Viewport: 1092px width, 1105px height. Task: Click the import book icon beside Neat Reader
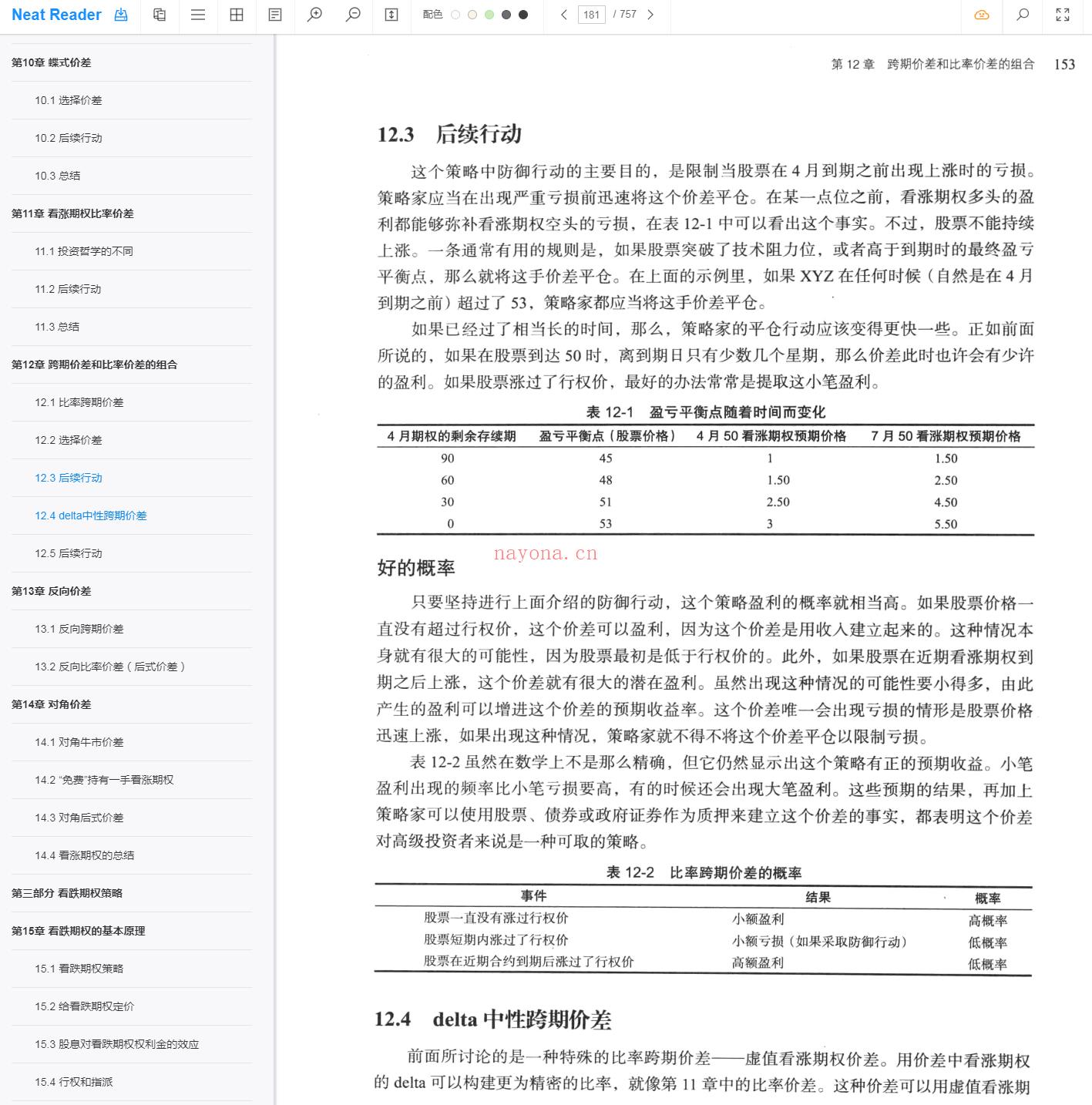121,15
